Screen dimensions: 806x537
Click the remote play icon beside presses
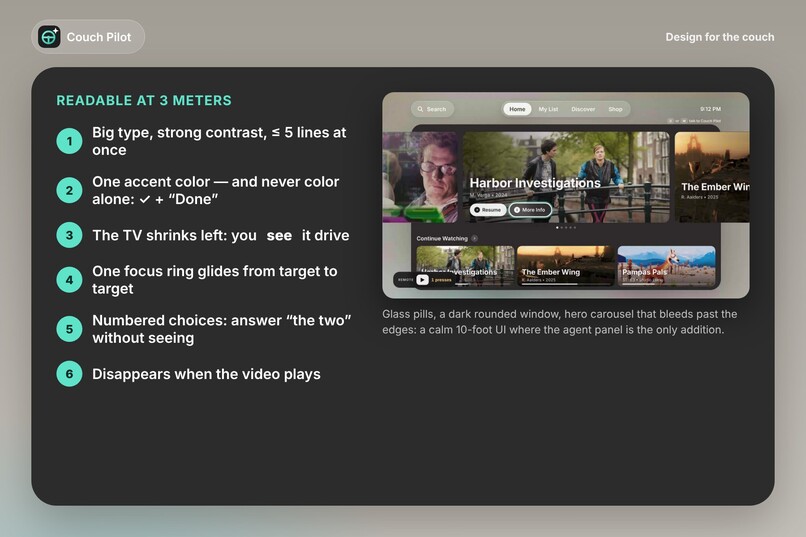point(422,280)
